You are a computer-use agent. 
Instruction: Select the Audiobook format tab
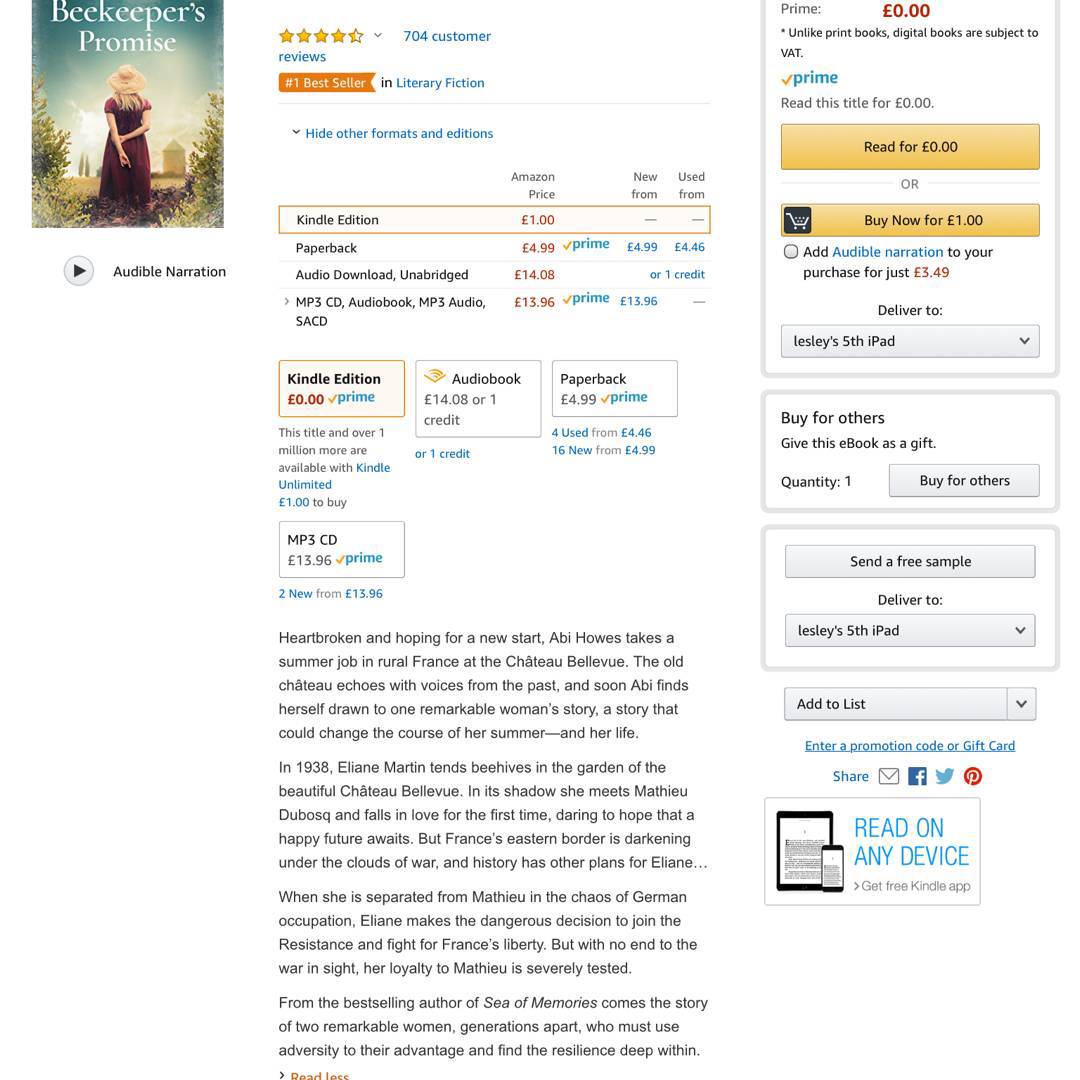point(478,399)
